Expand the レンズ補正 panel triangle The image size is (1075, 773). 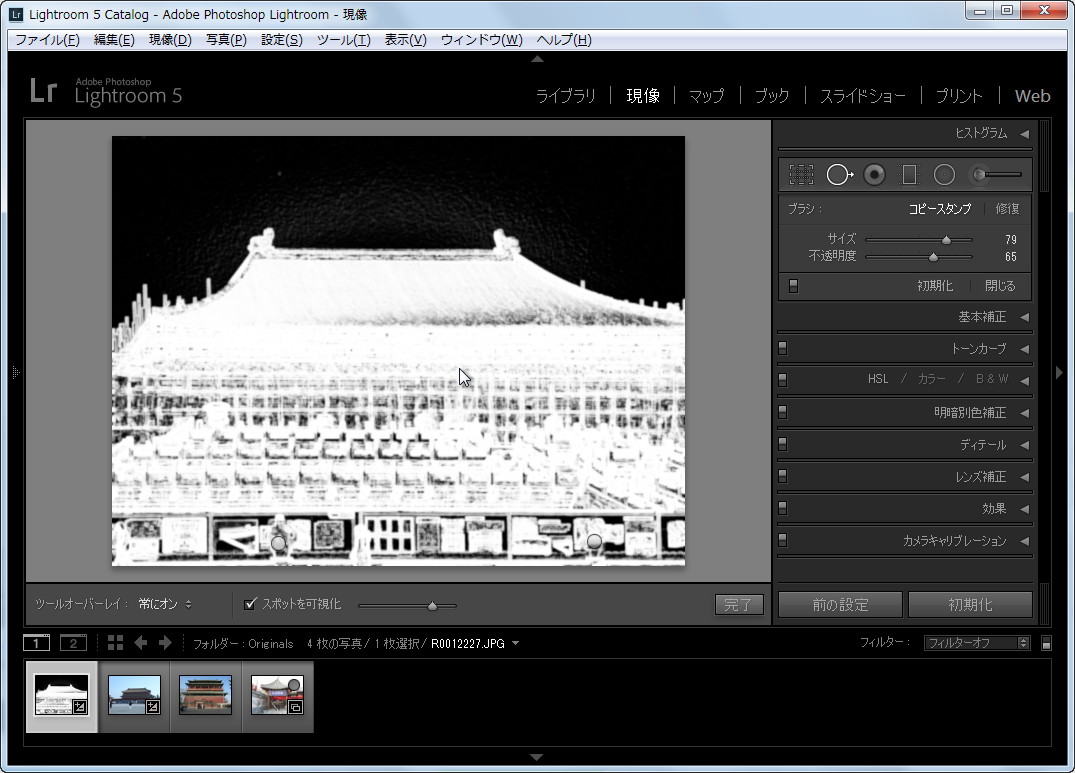[1024, 476]
